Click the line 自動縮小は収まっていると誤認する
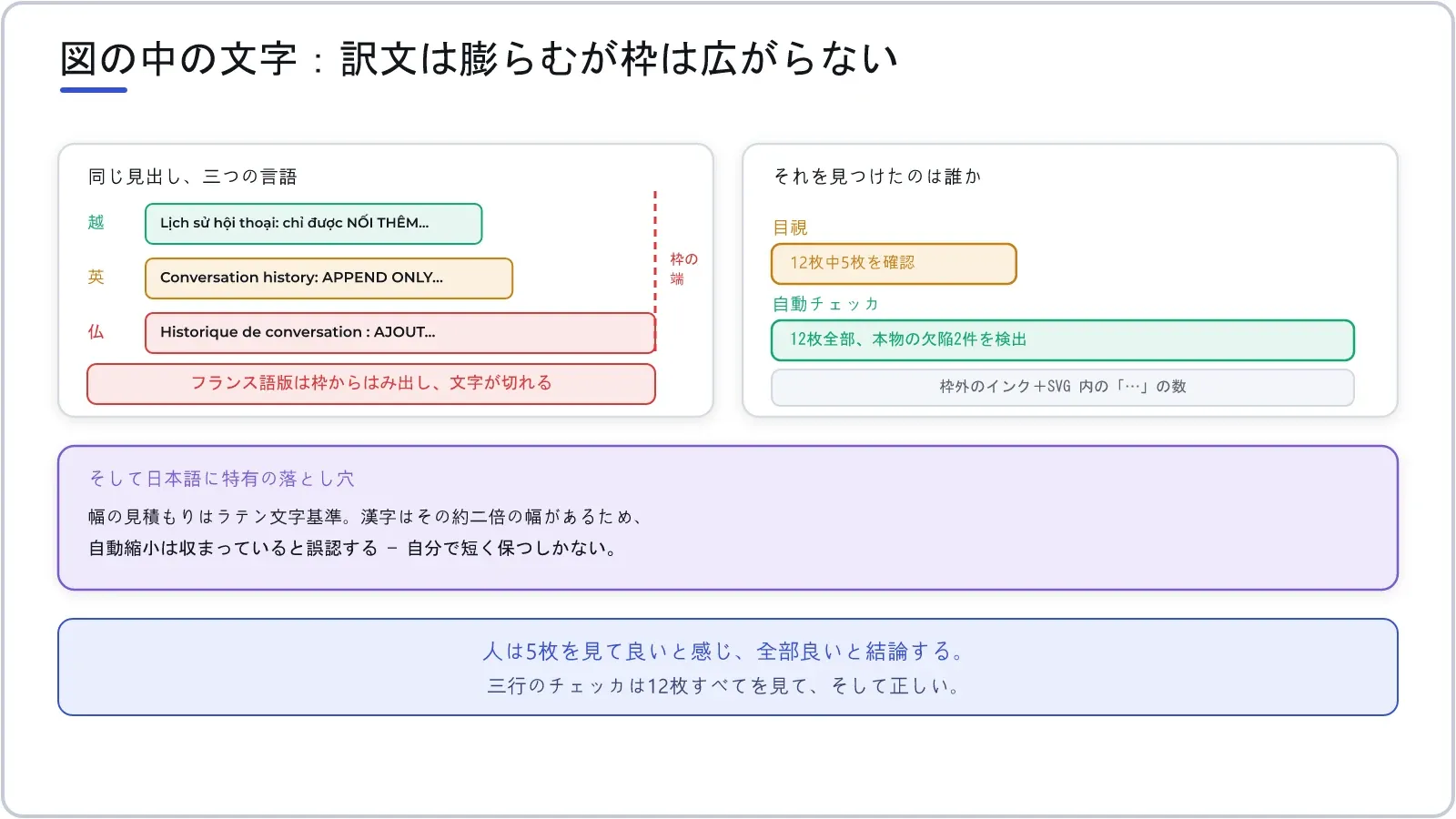The image size is (1456, 819). pos(353,548)
